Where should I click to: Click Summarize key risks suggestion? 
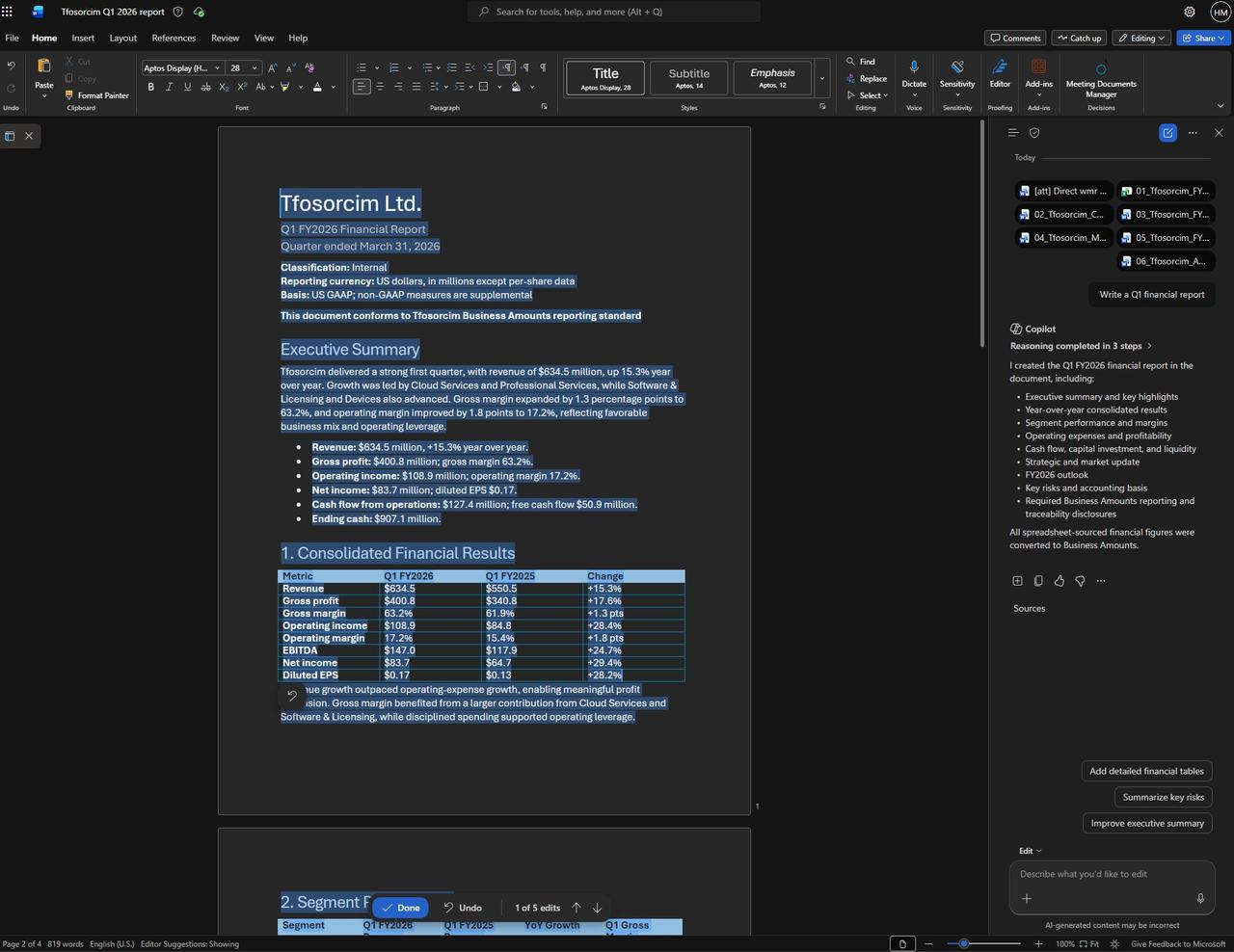1163,797
